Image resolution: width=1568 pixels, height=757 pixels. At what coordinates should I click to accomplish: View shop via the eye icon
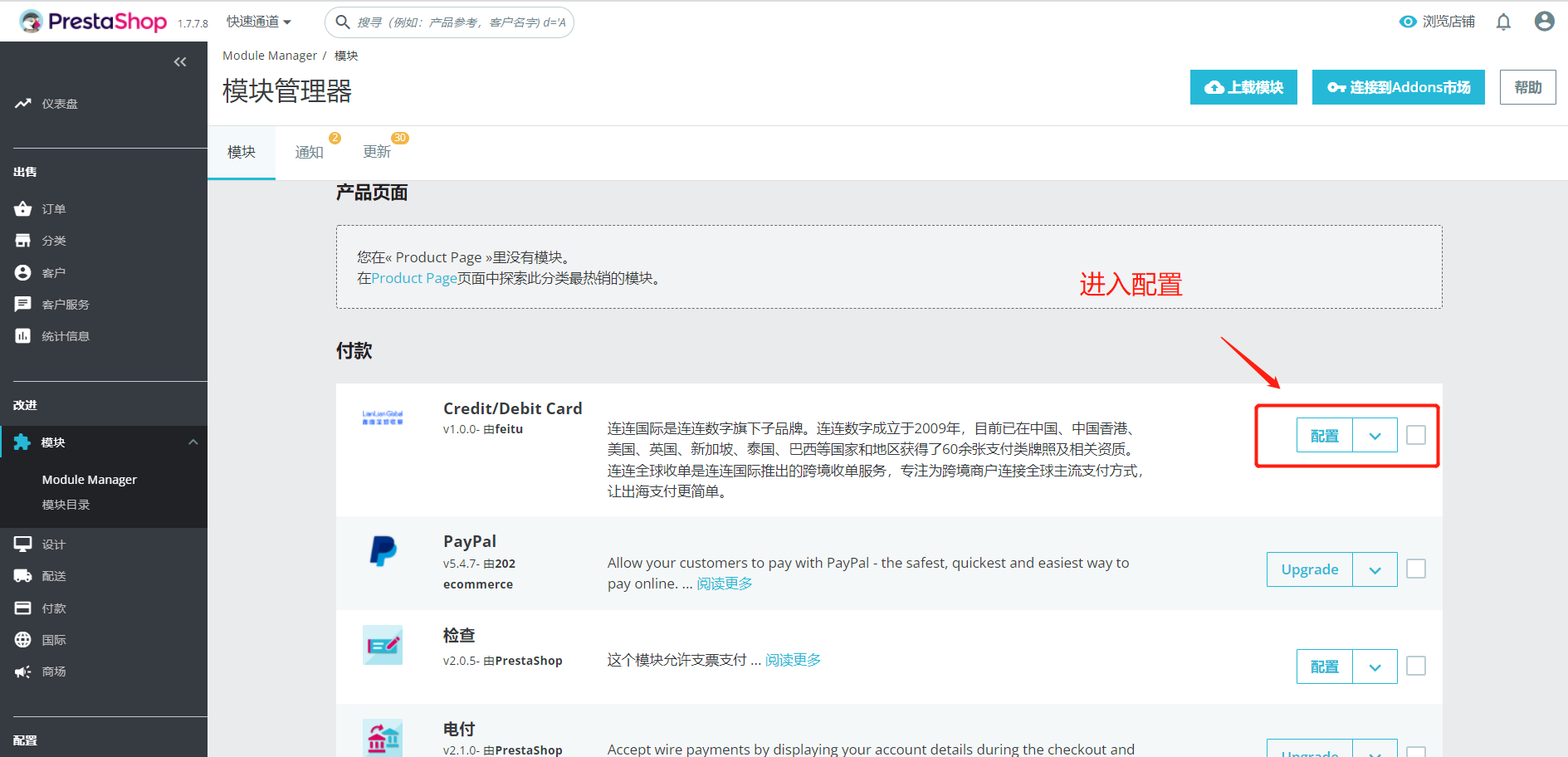1408,22
